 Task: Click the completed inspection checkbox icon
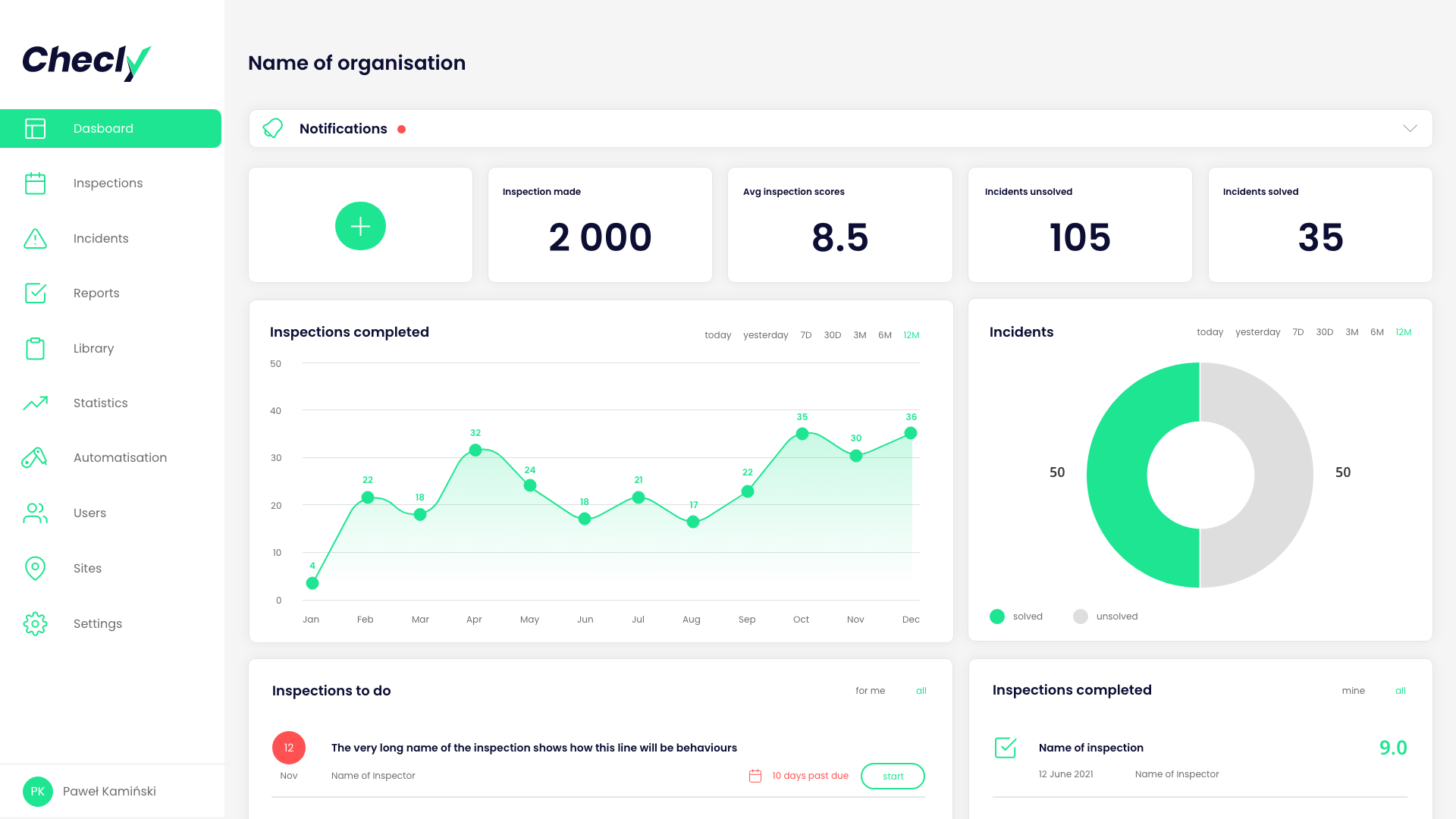pos(1006,748)
